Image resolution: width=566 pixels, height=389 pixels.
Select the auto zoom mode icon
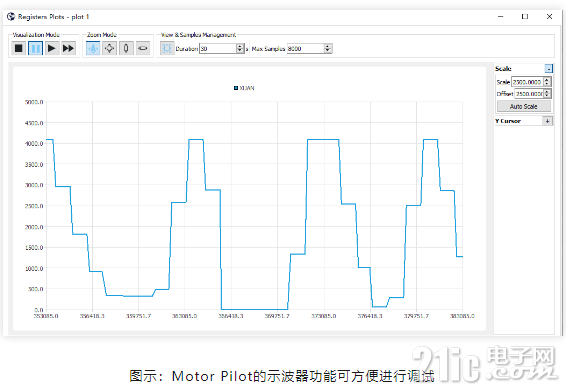coord(93,48)
